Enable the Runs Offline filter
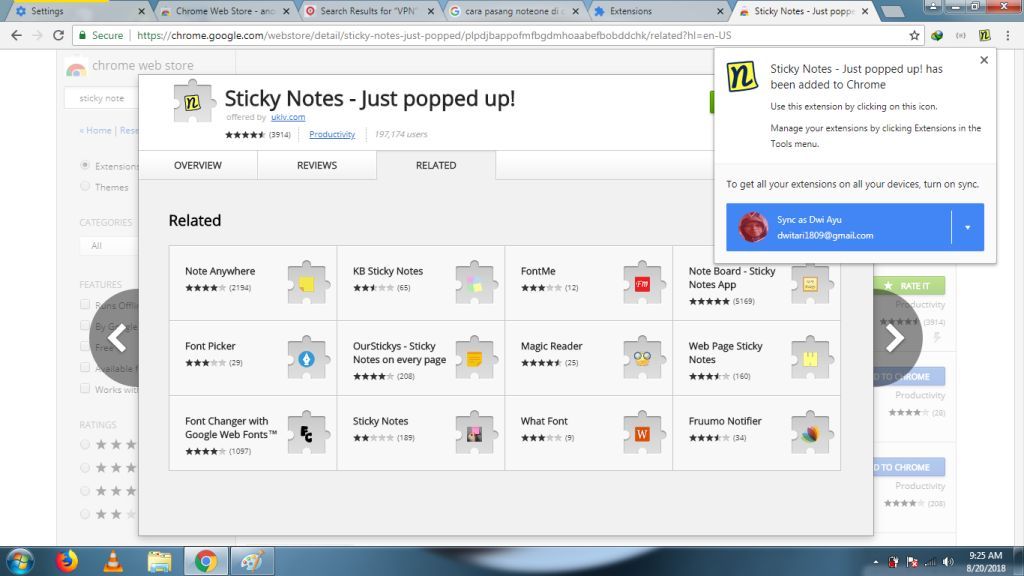The height and width of the screenshot is (576, 1024). pyautogui.click(x=85, y=305)
